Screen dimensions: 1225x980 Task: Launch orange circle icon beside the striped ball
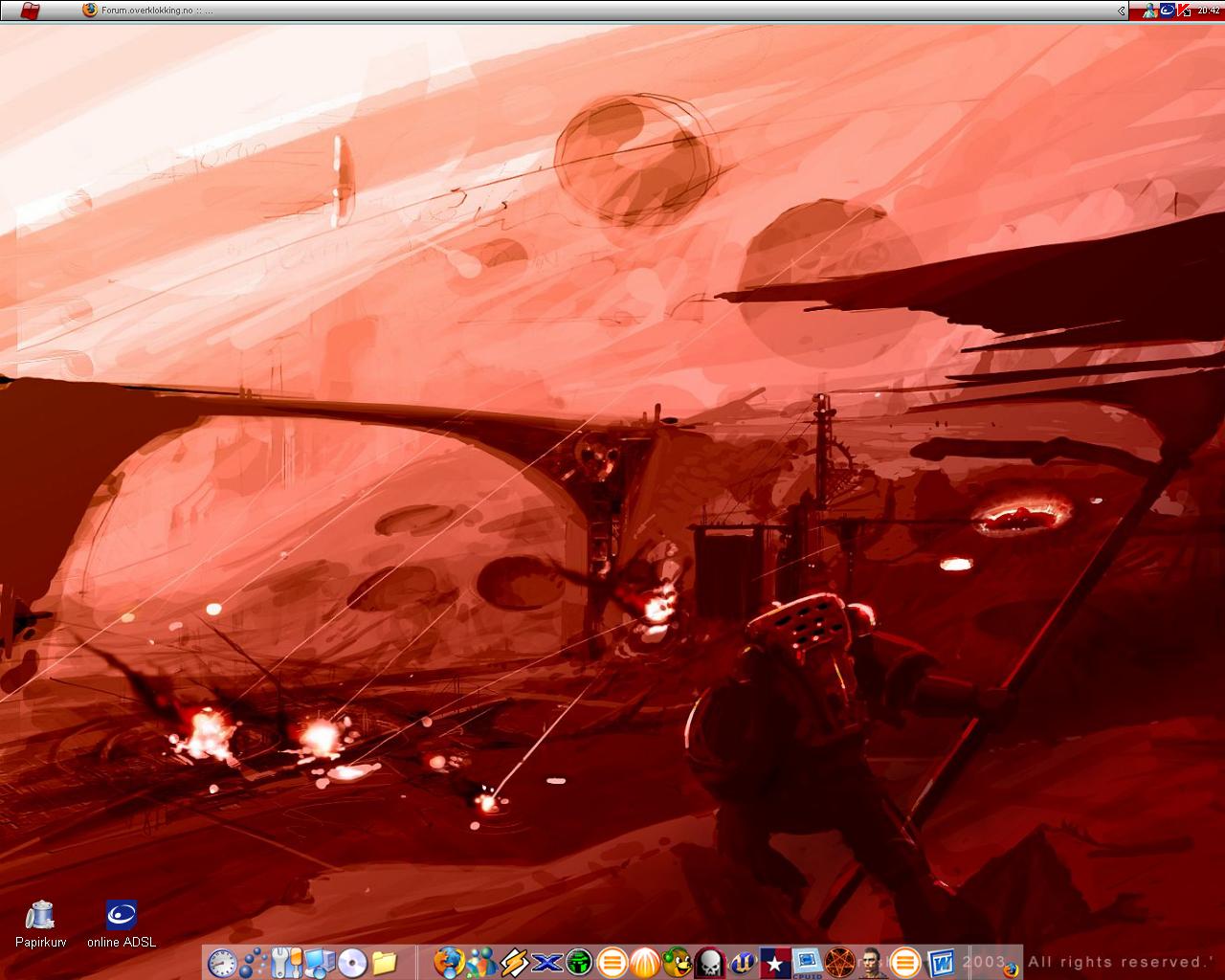click(612, 962)
